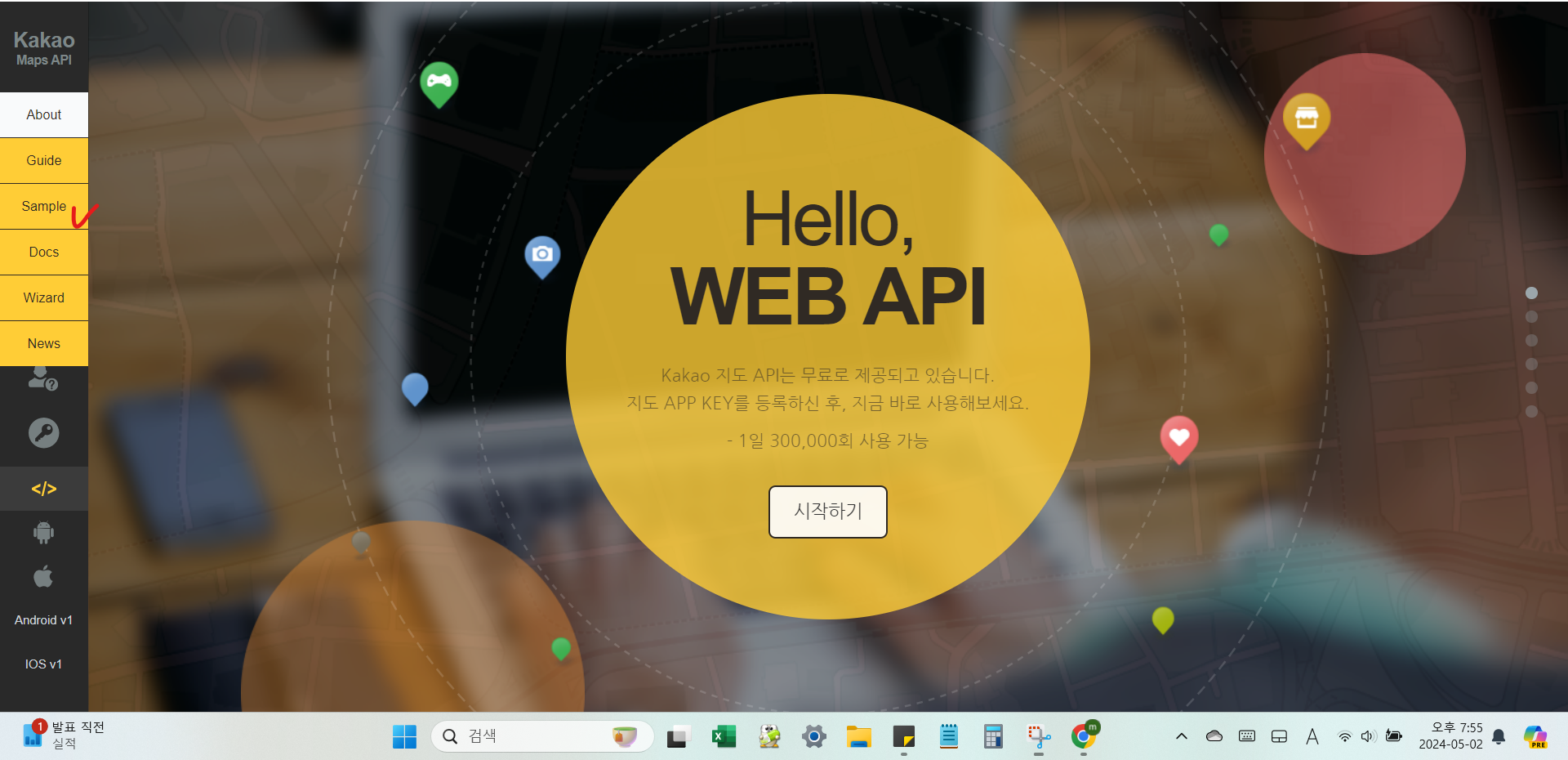Open the Wizard menu item
Image resolution: width=1568 pixels, height=760 pixels.
[x=44, y=298]
